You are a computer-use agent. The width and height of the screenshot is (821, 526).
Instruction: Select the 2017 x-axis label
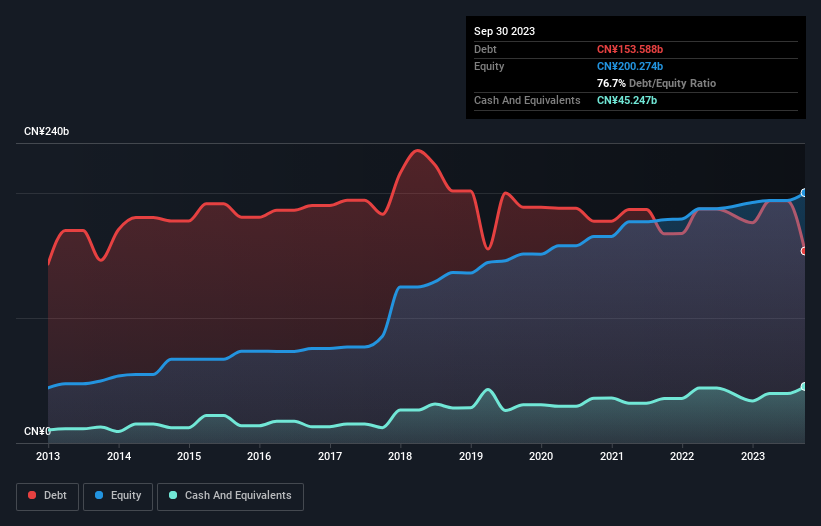coord(330,456)
